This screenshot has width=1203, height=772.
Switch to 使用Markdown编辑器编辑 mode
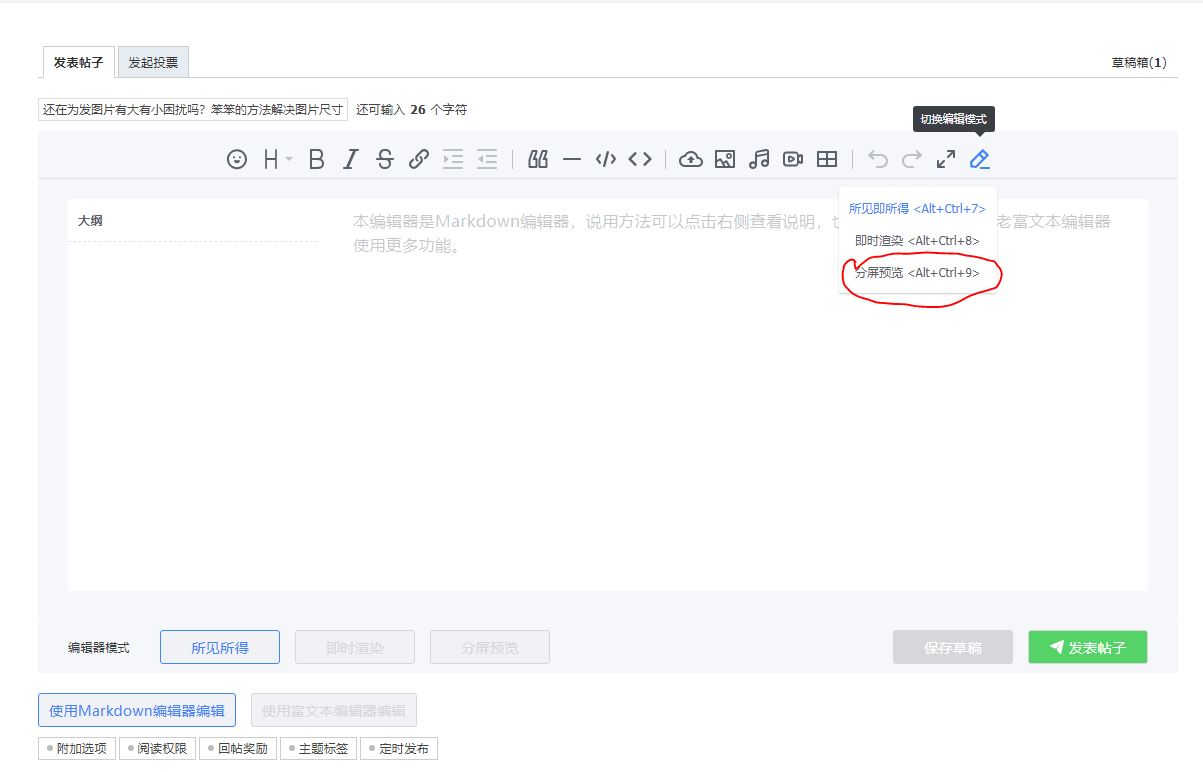(x=137, y=711)
